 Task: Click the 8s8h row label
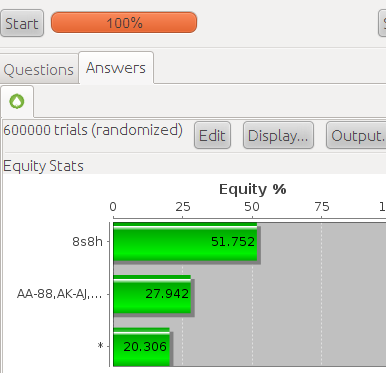88,242
